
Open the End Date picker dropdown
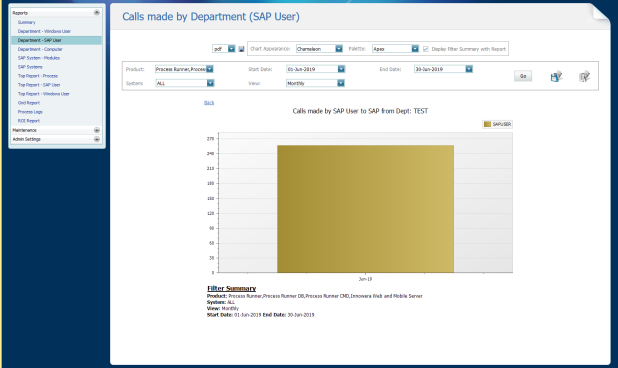click(469, 69)
